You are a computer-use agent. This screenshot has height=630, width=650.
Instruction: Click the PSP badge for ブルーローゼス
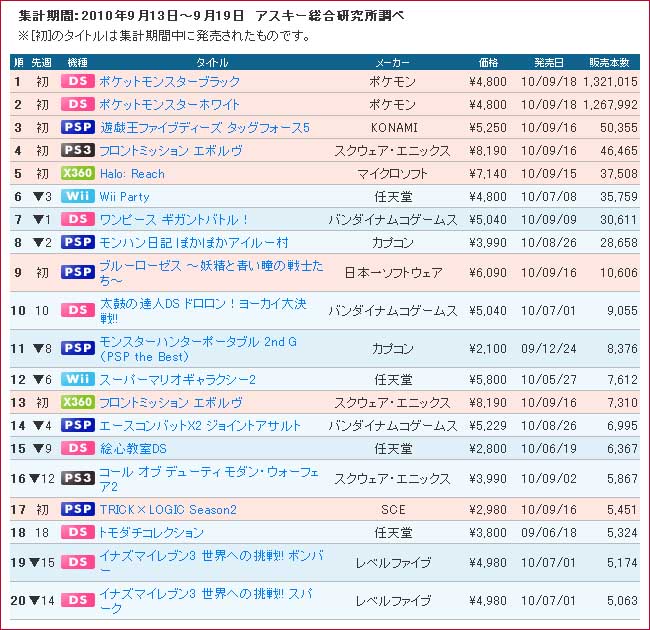click(78, 272)
